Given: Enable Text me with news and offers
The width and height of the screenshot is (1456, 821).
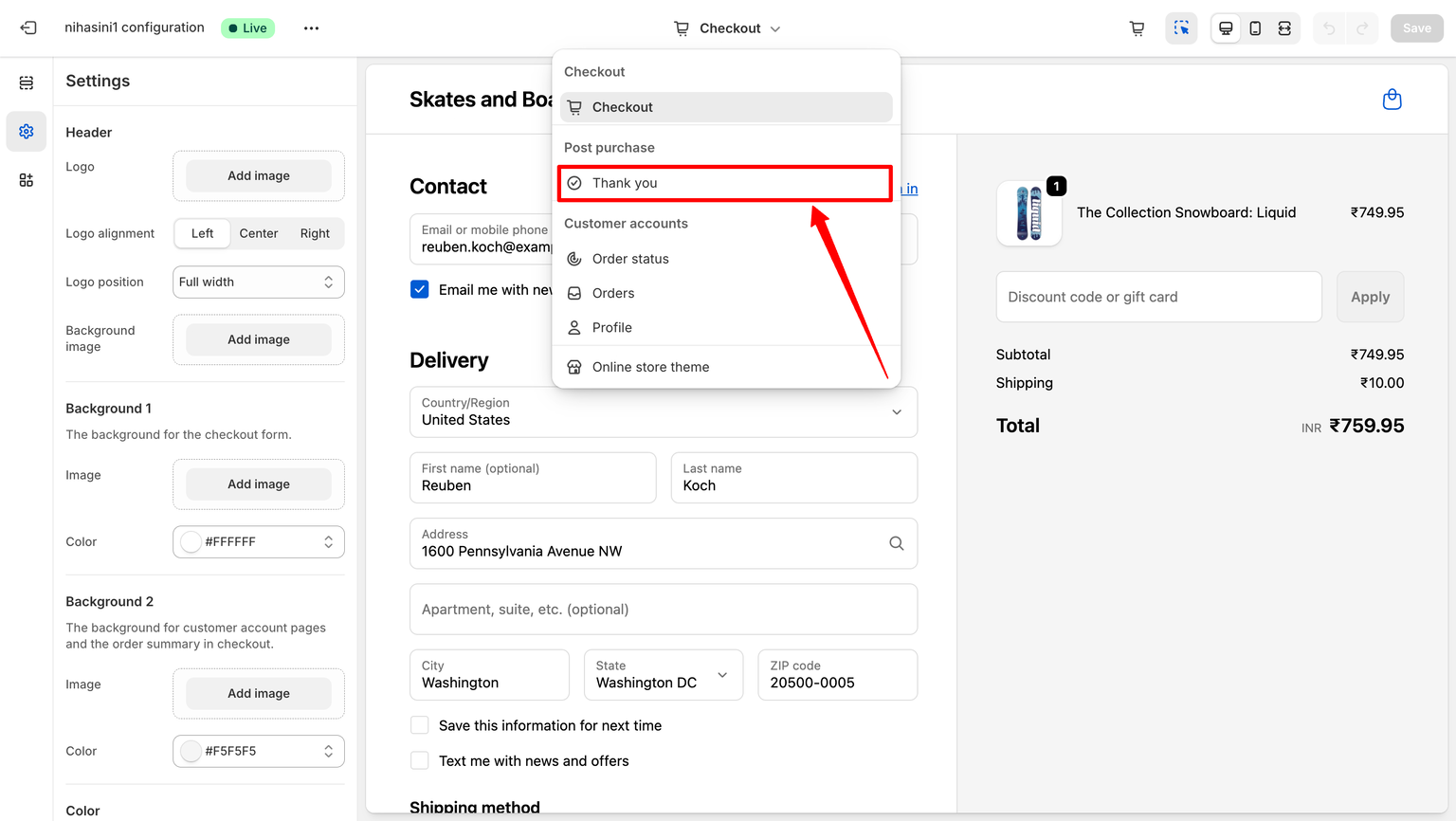Looking at the screenshot, I should [420, 760].
